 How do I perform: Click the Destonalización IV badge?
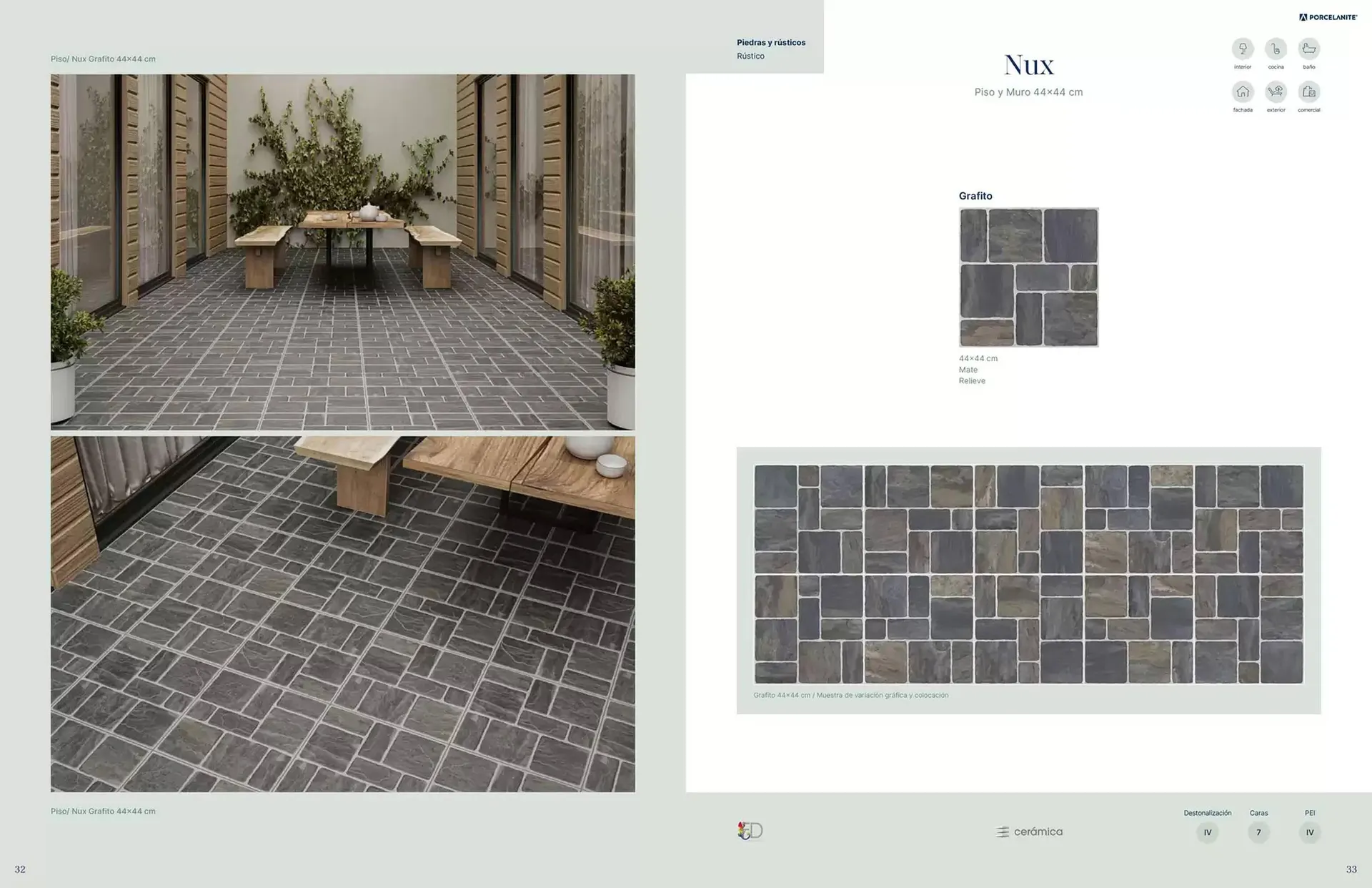pos(1208,832)
